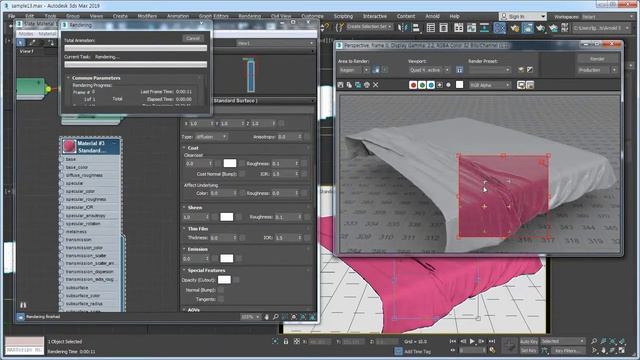Click Edit Region icon next to Area to Render
This screenshot has width=640, height=360.
coord(376,70)
